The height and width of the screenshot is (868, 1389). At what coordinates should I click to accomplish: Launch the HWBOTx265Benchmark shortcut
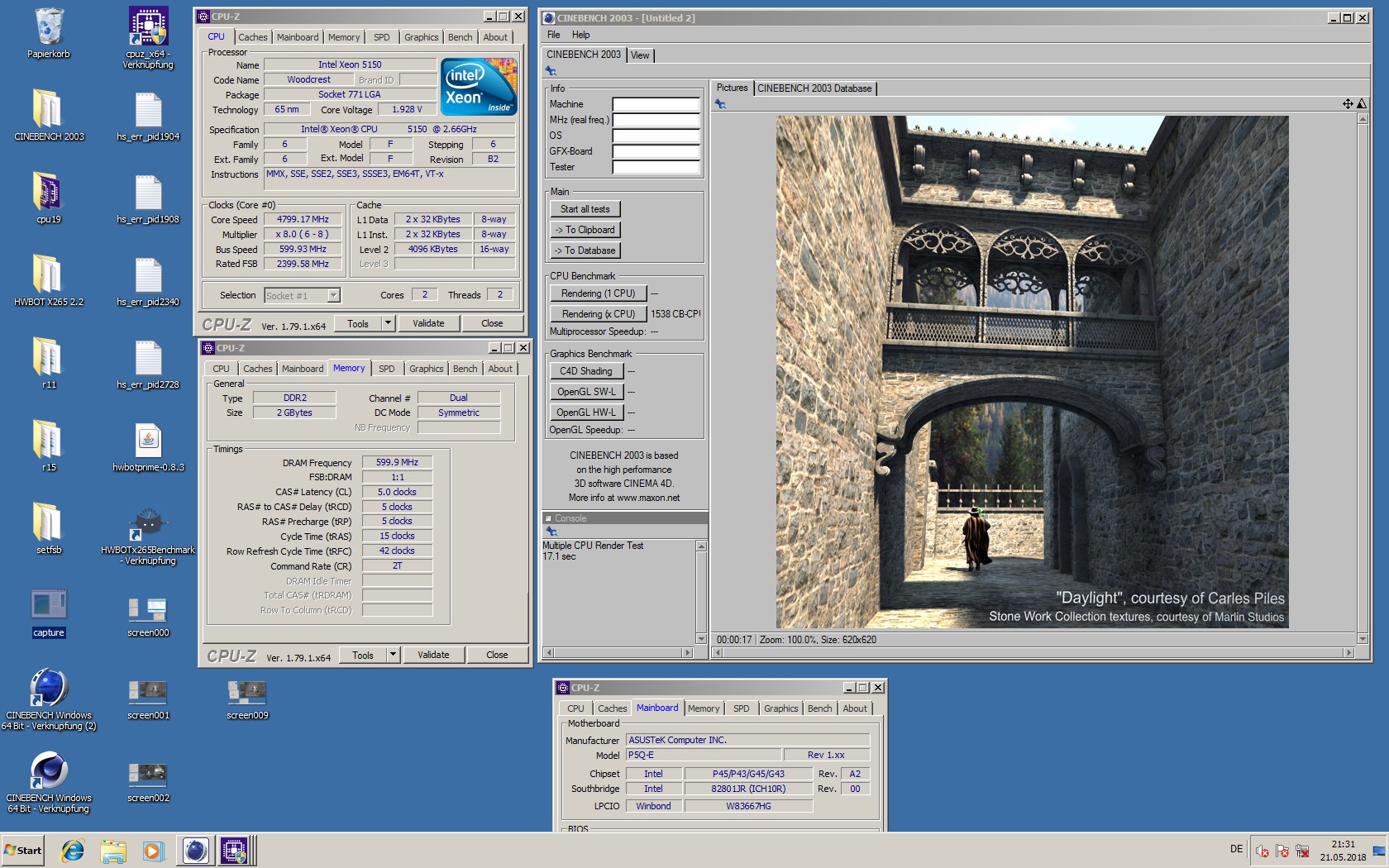pyautogui.click(x=148, y=534)
